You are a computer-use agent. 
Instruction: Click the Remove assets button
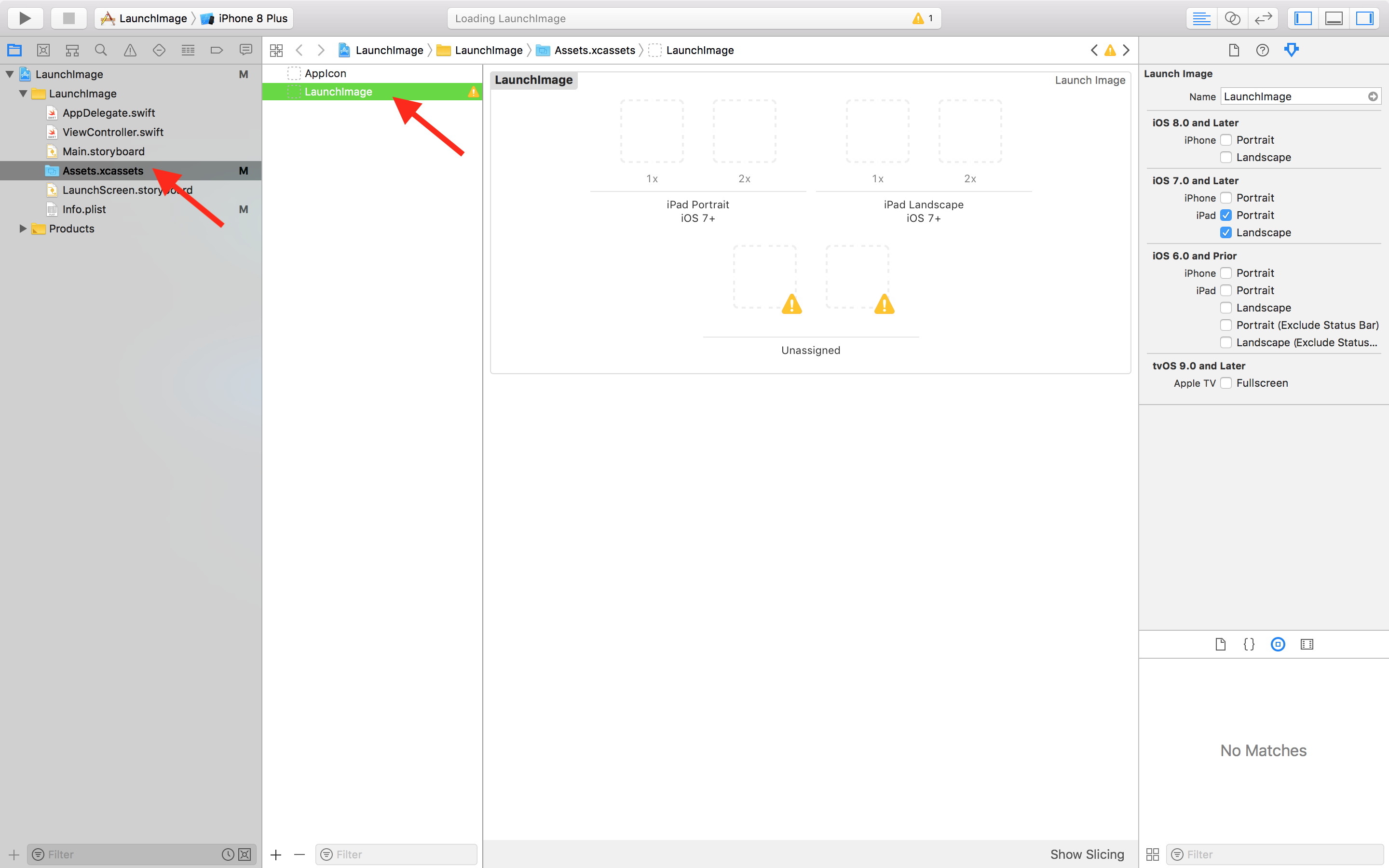point(300,854)
